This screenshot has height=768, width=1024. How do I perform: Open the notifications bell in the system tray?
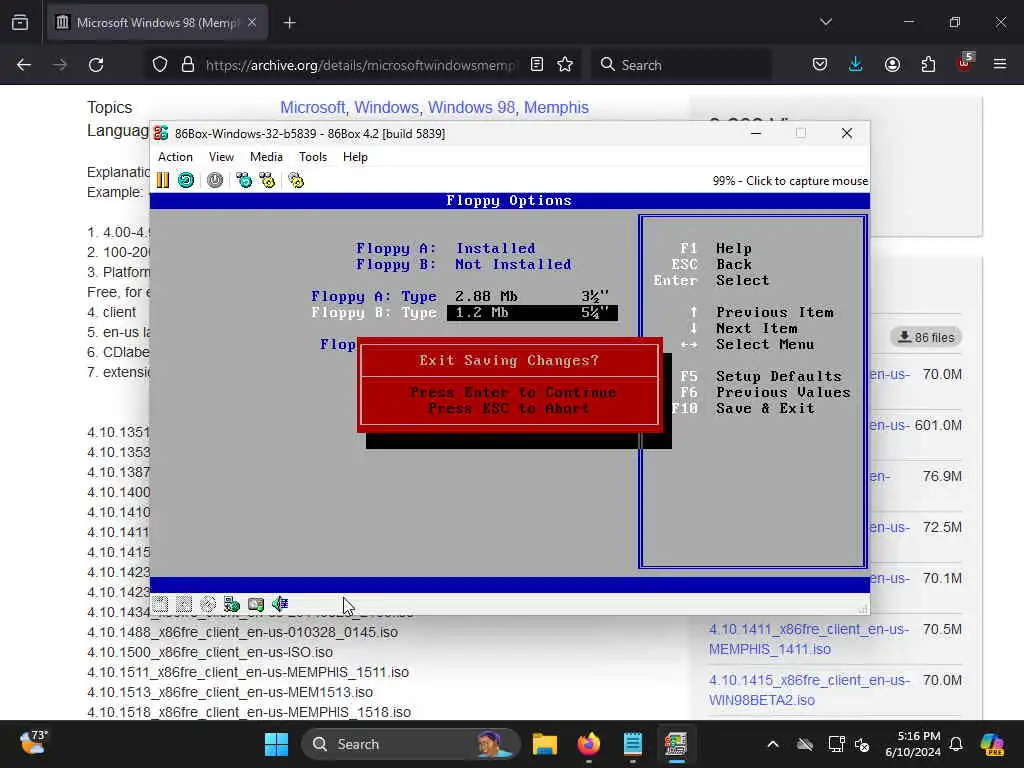[x=956, y=744]
